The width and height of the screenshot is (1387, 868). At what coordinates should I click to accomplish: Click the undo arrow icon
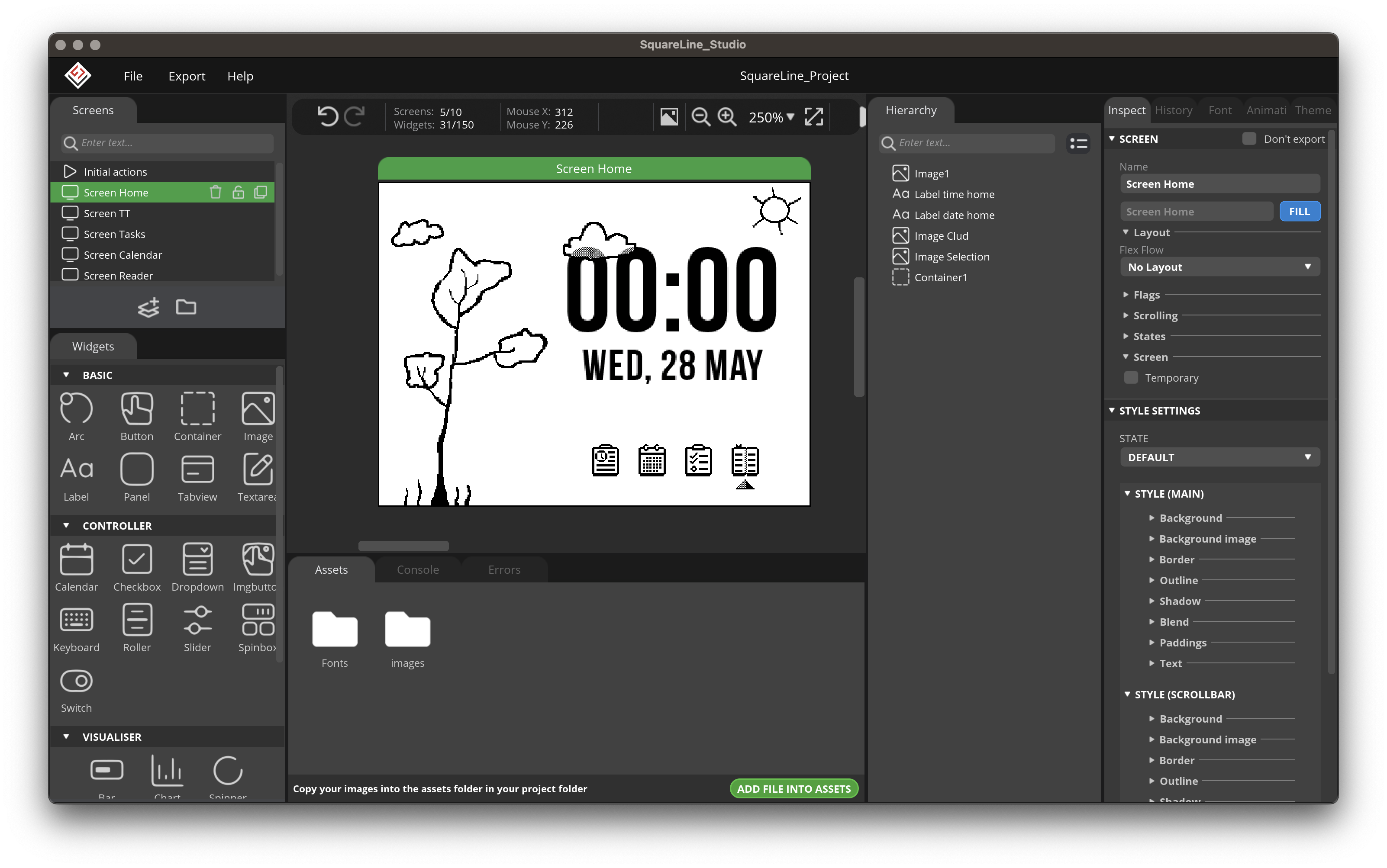(x=327, y=117)
